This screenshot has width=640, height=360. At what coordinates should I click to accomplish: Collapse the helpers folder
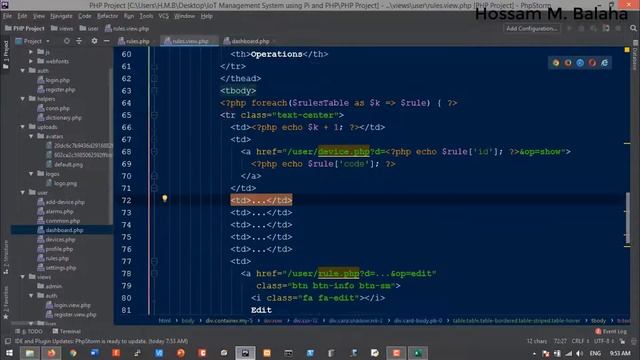pyautogui.click(x=23, y=99)
